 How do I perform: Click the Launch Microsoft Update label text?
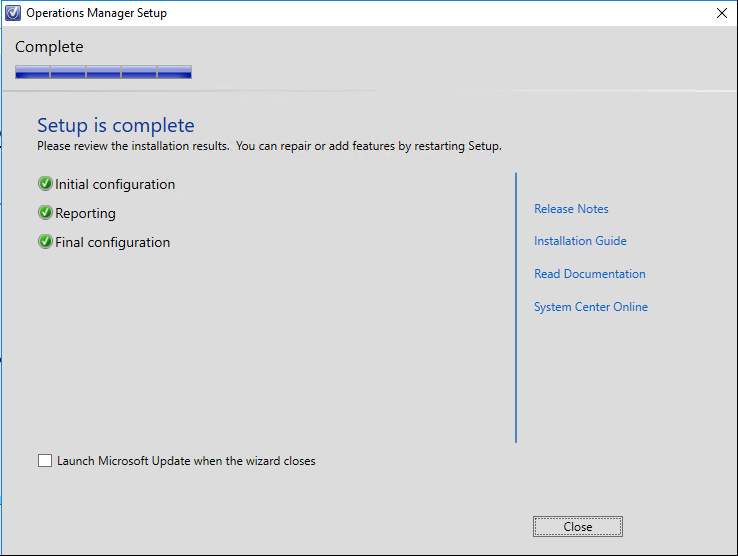(x=186, y=461)
